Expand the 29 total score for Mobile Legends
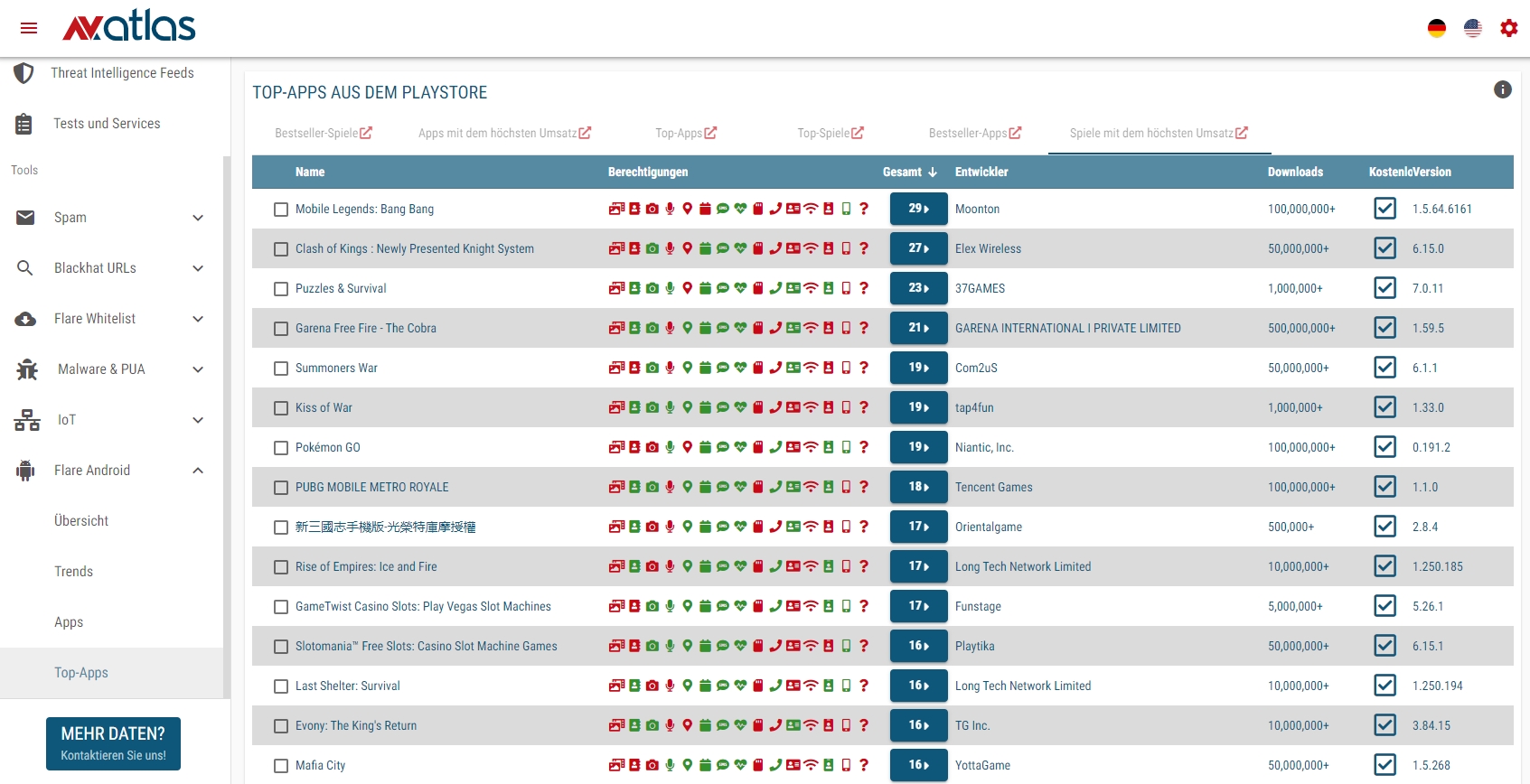The image size is (1530, 784). [918, 209]
